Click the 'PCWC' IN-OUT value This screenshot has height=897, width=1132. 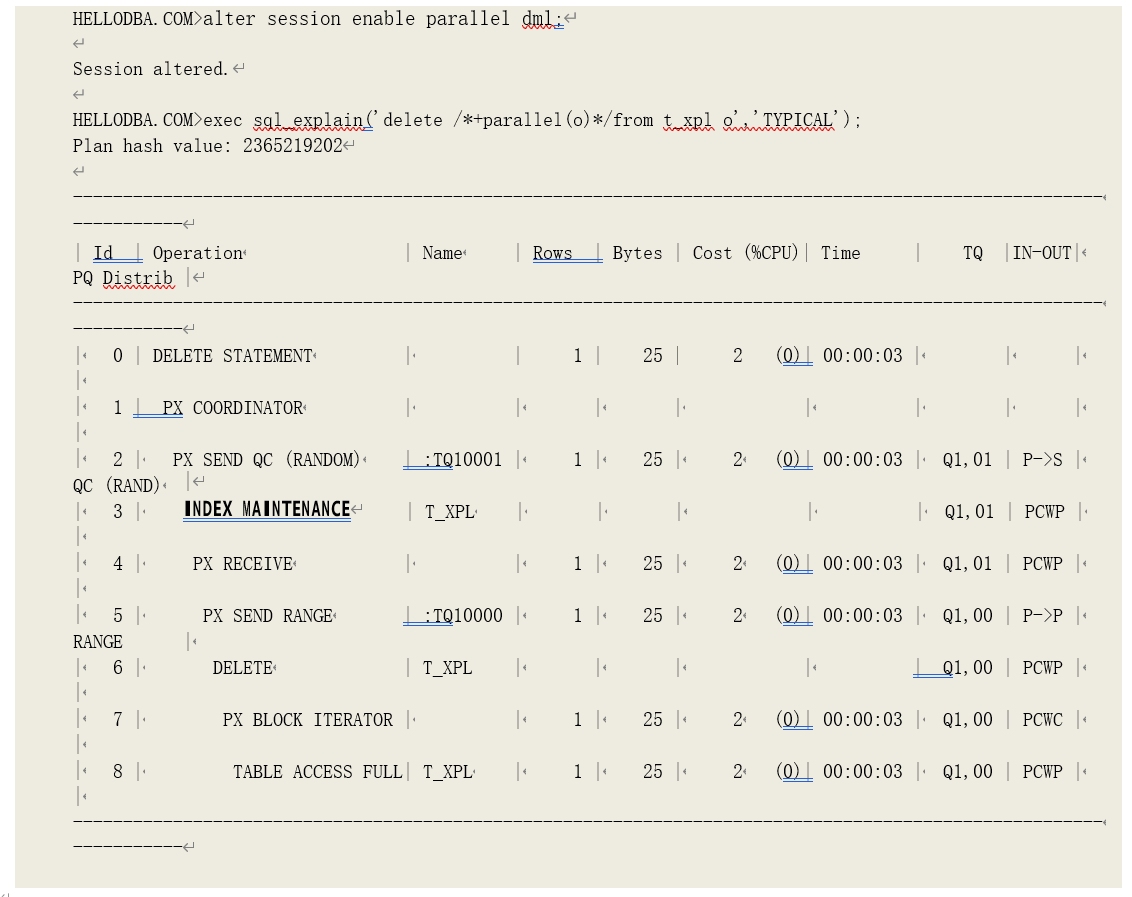click(1042, 720)
